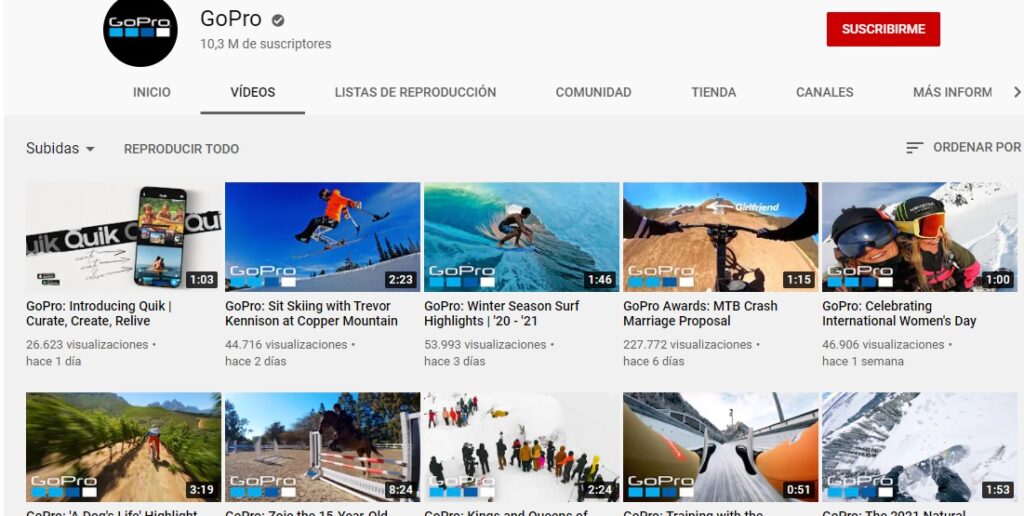This screenshot has width=1024, height=516.
Task: Select the Vídeos tab
Action: [253, 92]
